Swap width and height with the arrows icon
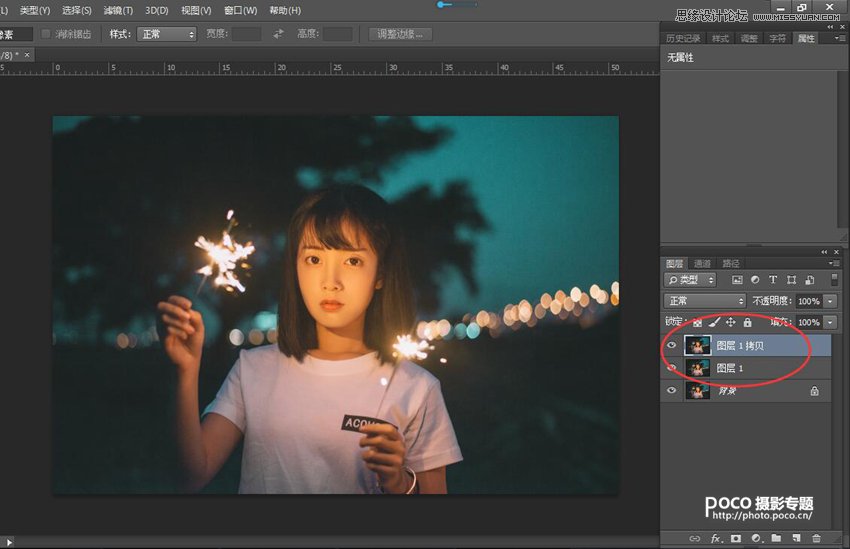850x549 pixels. tap(278, 34)
